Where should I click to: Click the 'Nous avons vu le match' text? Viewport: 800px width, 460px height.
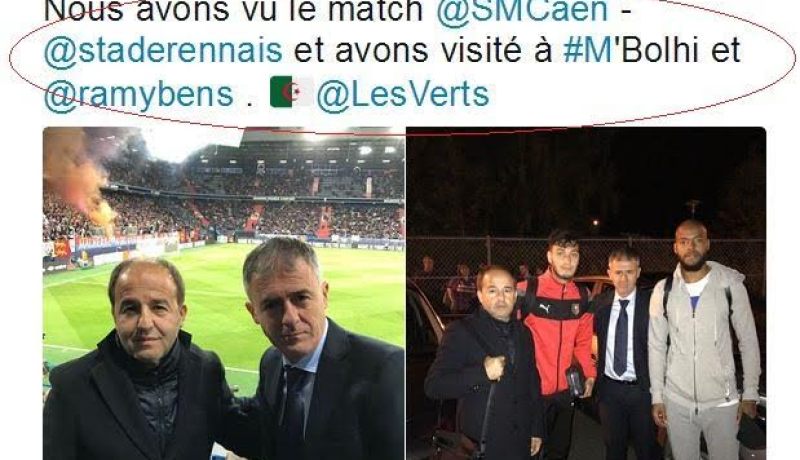[234, 10]
